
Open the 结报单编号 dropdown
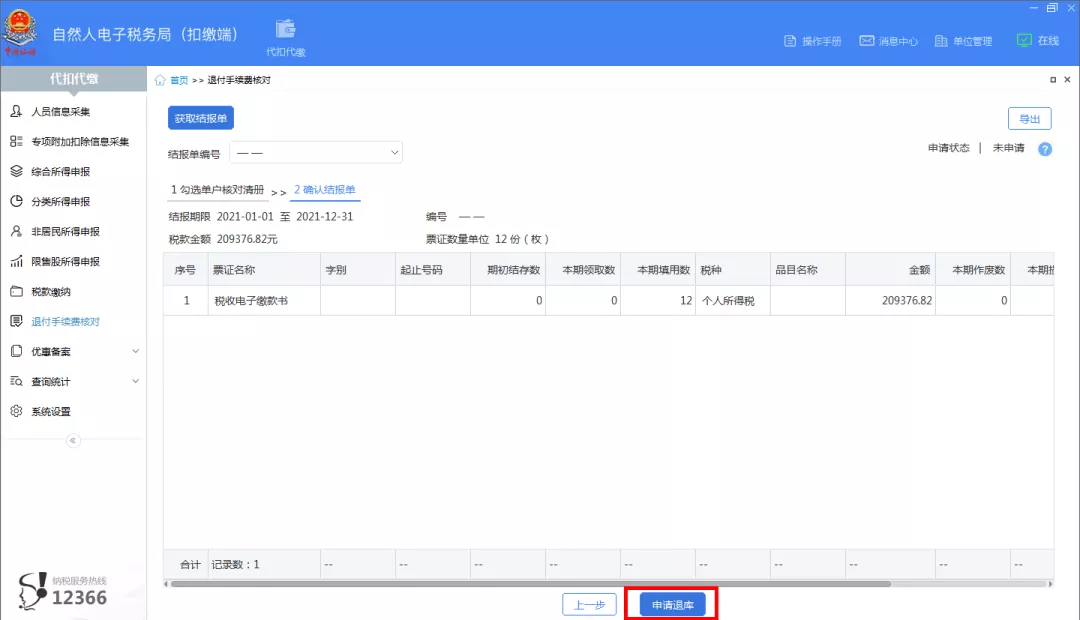[x=316, y=151]
